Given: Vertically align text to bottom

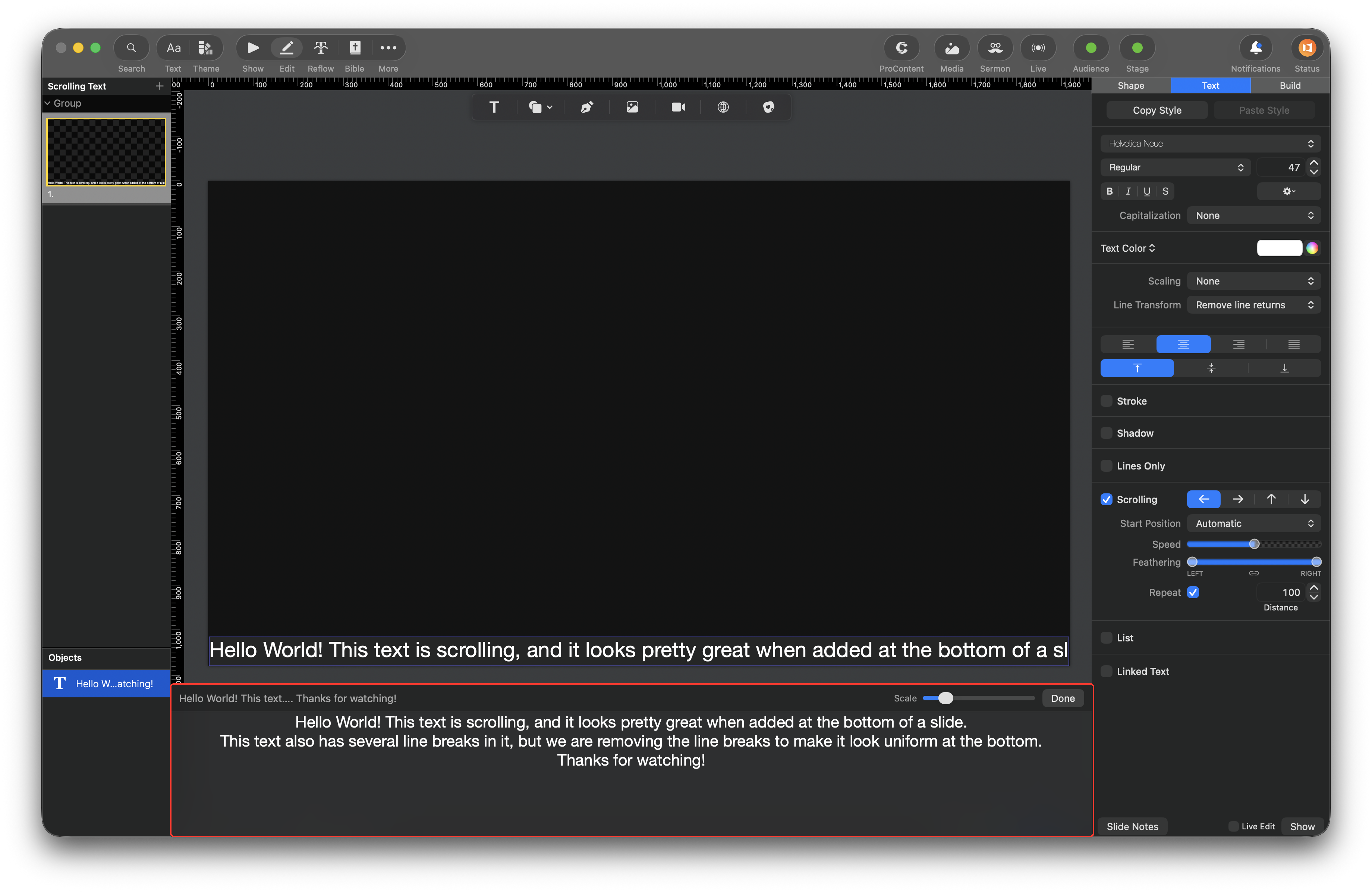Looking at the screenshot, I should point(1284,368).
